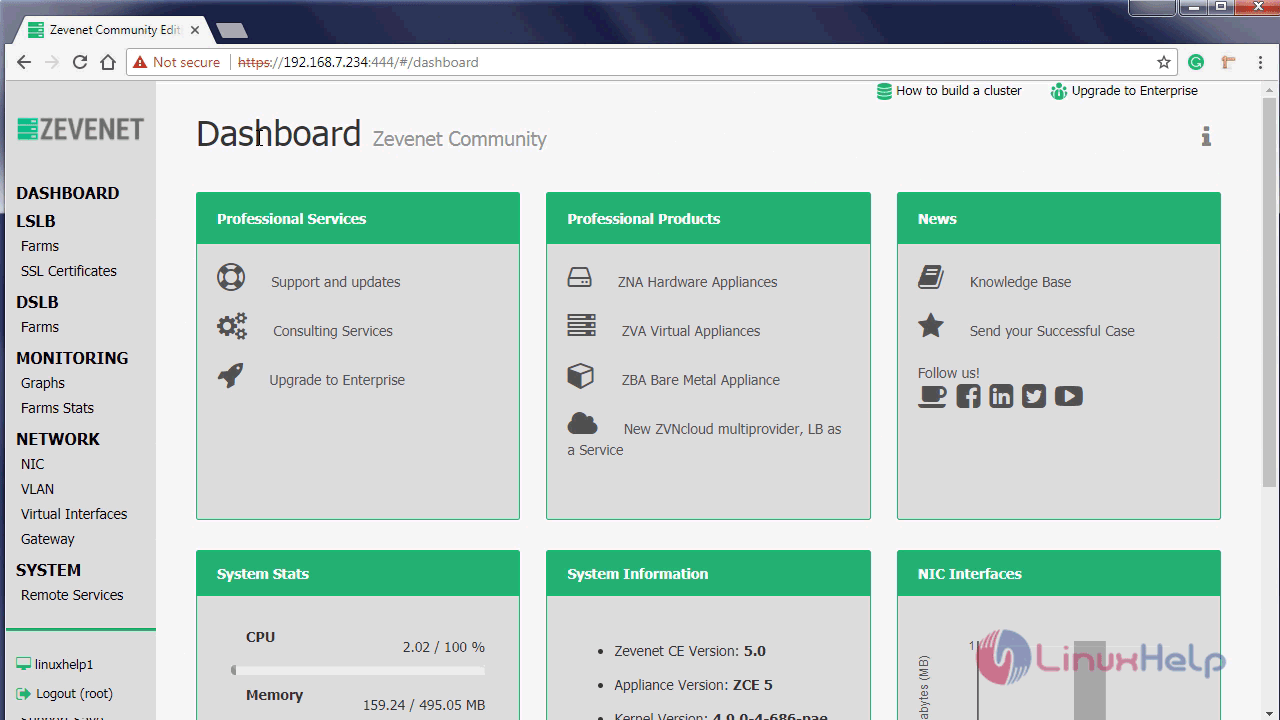The height and width of the screenshot is (720, 1280).
Task: Open NIC under Network
Action: pos(33,464)
